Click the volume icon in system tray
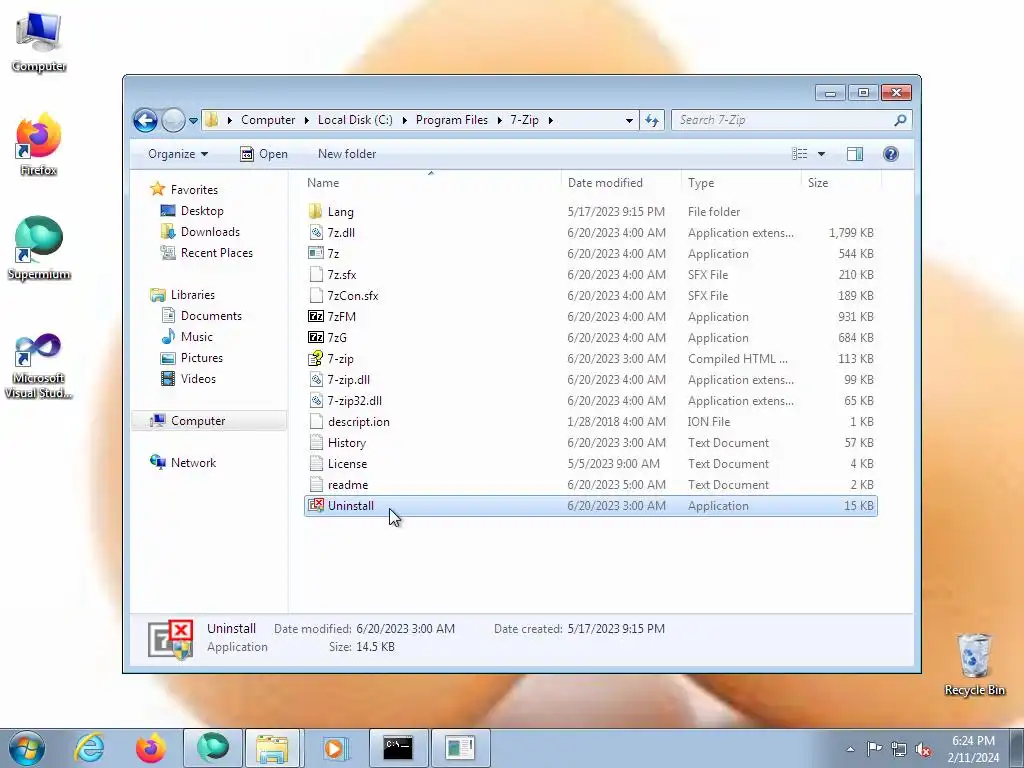 tap(923, 749)
